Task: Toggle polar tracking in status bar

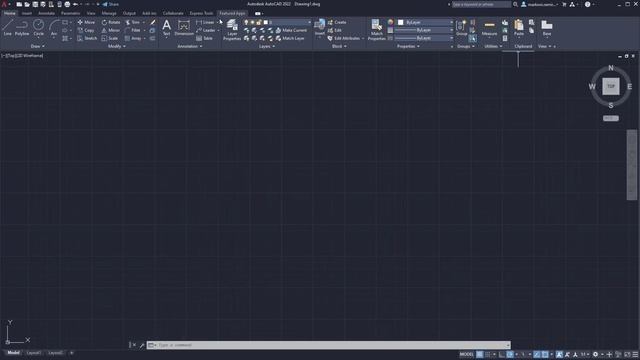Action: (x=510, y=354)
